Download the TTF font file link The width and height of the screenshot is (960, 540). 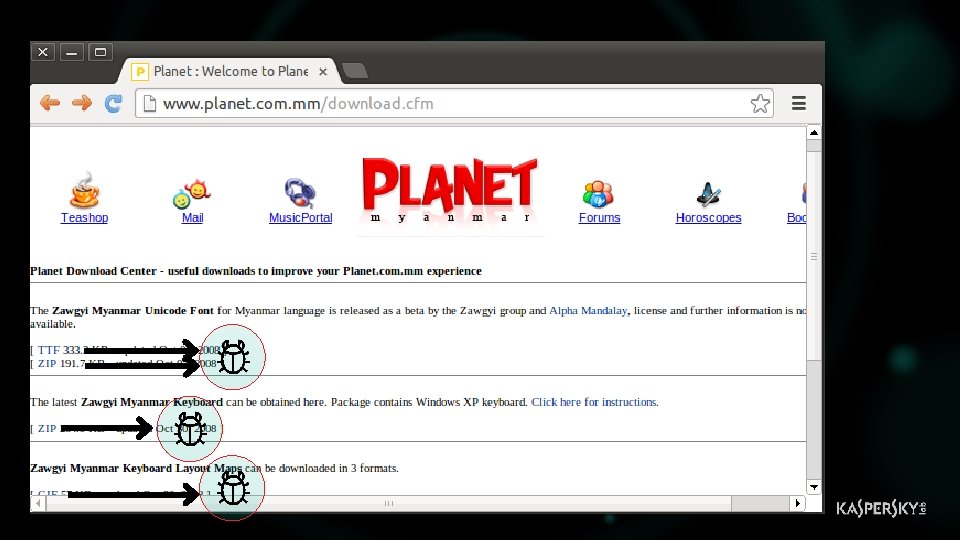point(48,350)
